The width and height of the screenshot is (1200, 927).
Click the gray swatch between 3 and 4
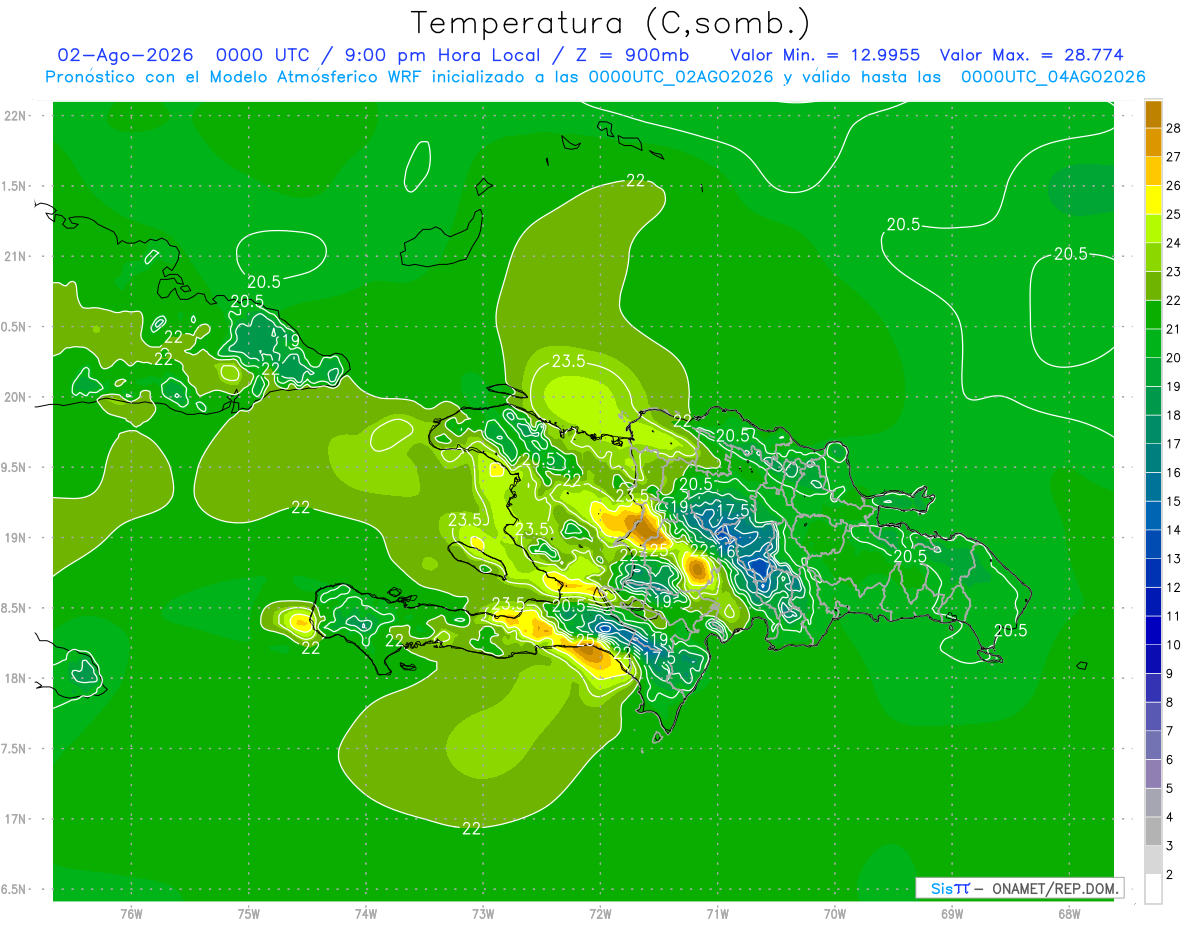point(1153,832)
